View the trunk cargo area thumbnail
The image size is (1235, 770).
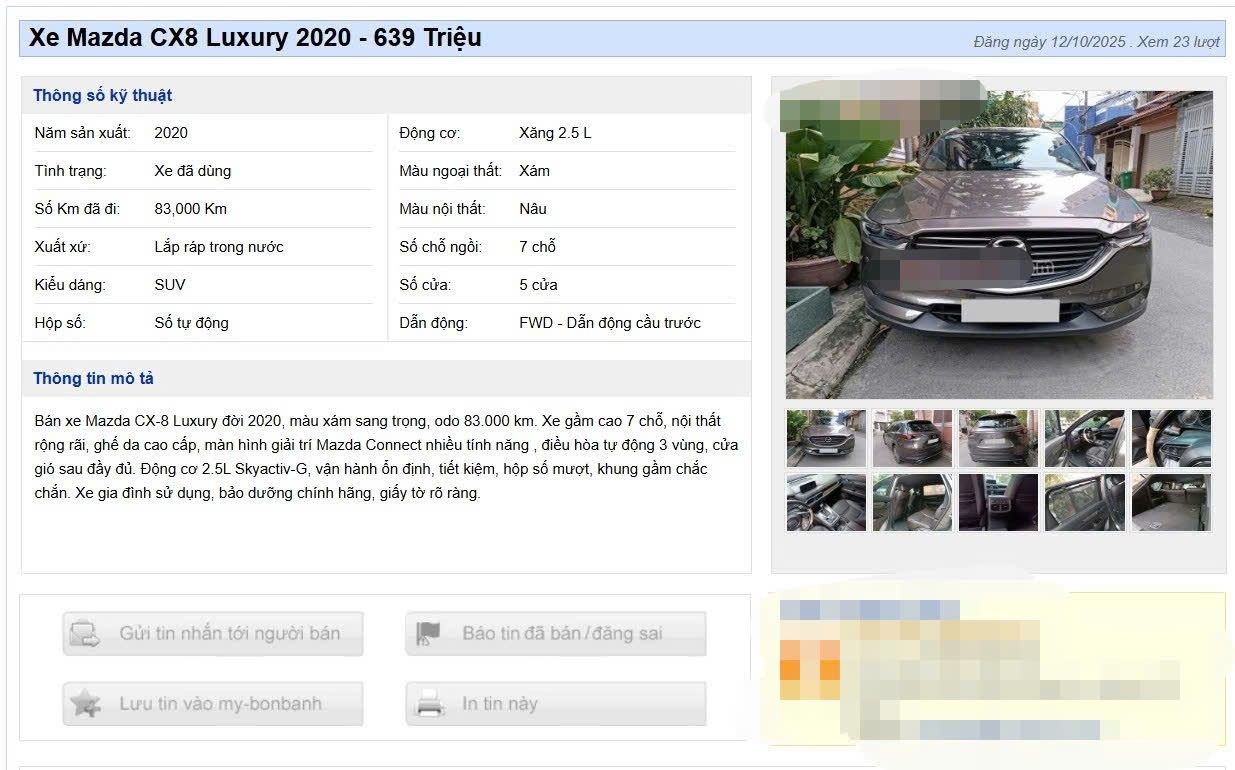tap(1171, 502)
